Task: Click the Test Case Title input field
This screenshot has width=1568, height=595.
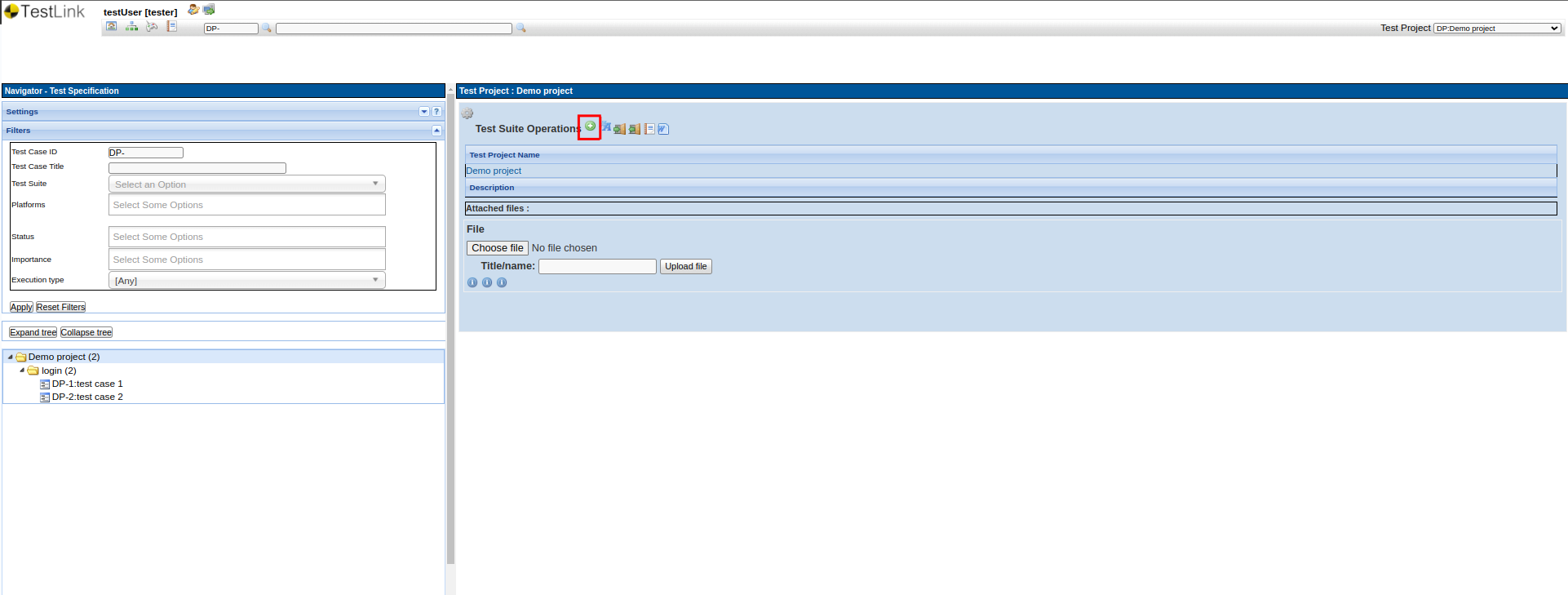Action: tap(197, 168)
